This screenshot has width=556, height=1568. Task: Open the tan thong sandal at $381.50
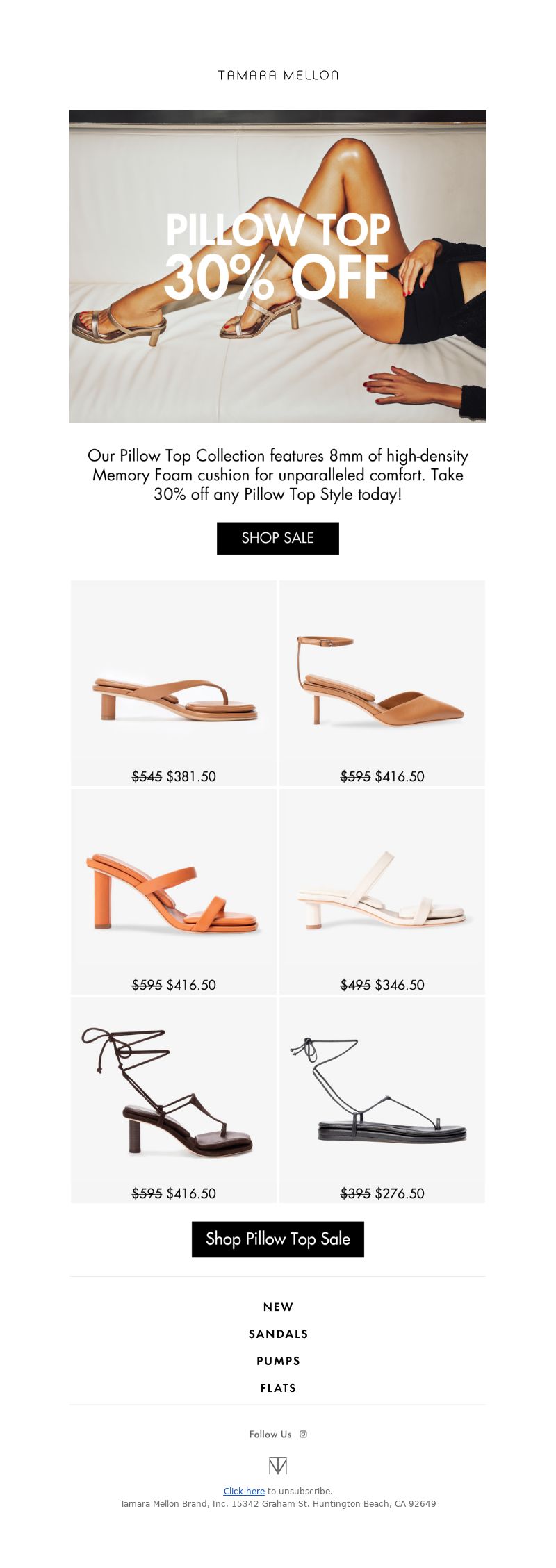point(174,683)
